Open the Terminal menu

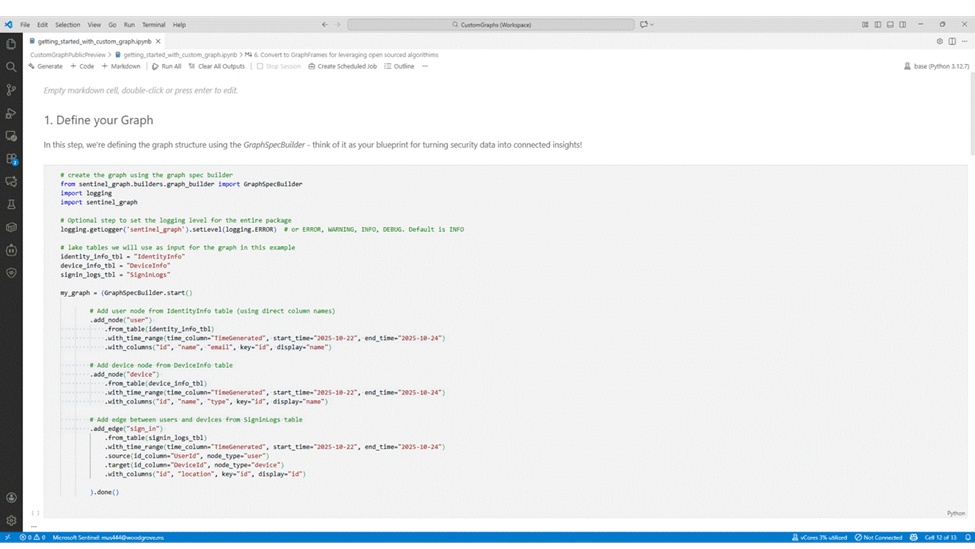pyautogui.click(x=153, y=24)
